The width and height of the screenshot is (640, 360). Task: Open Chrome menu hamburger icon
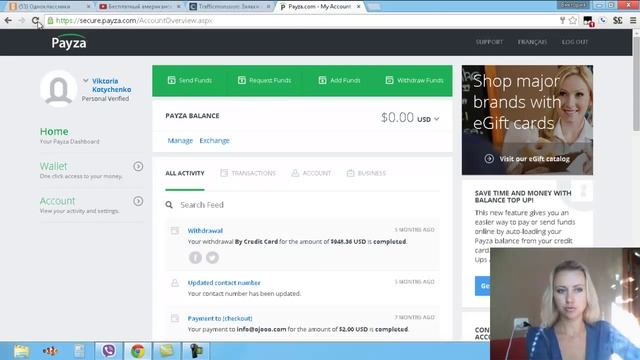click(633, 20)
